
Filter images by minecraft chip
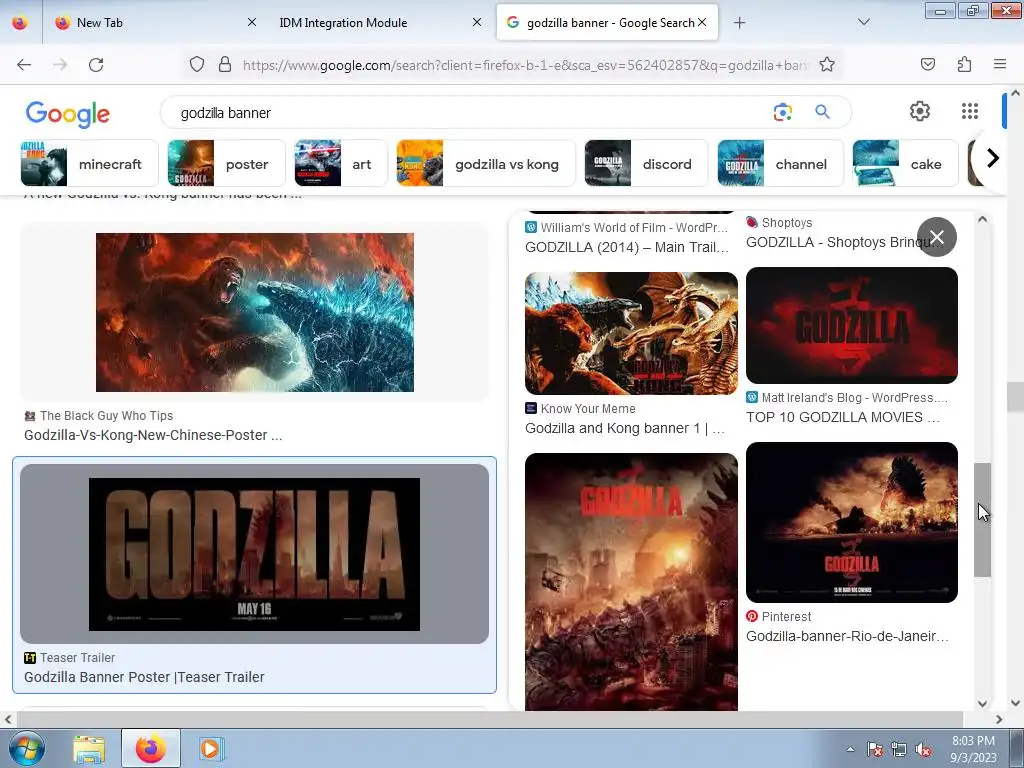[89, 163]
